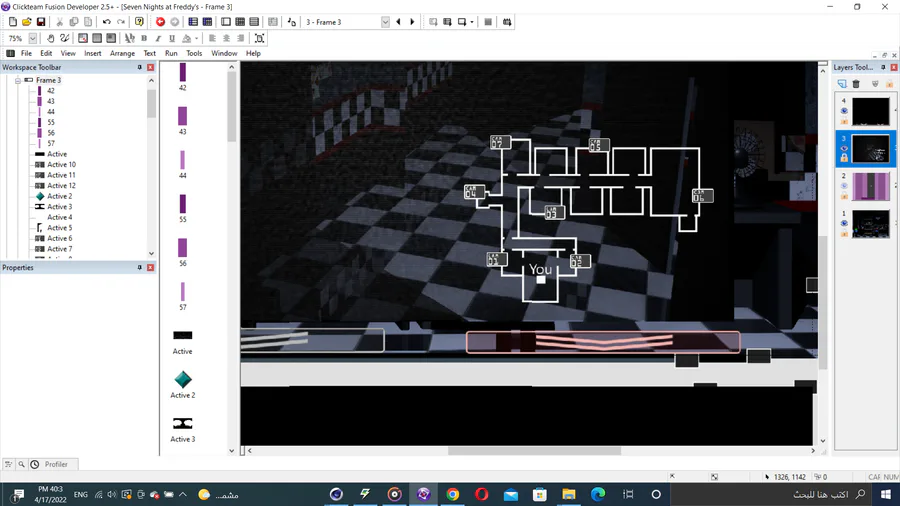
Task: Toggle visibility eye of layer 3
Action: 844,149
